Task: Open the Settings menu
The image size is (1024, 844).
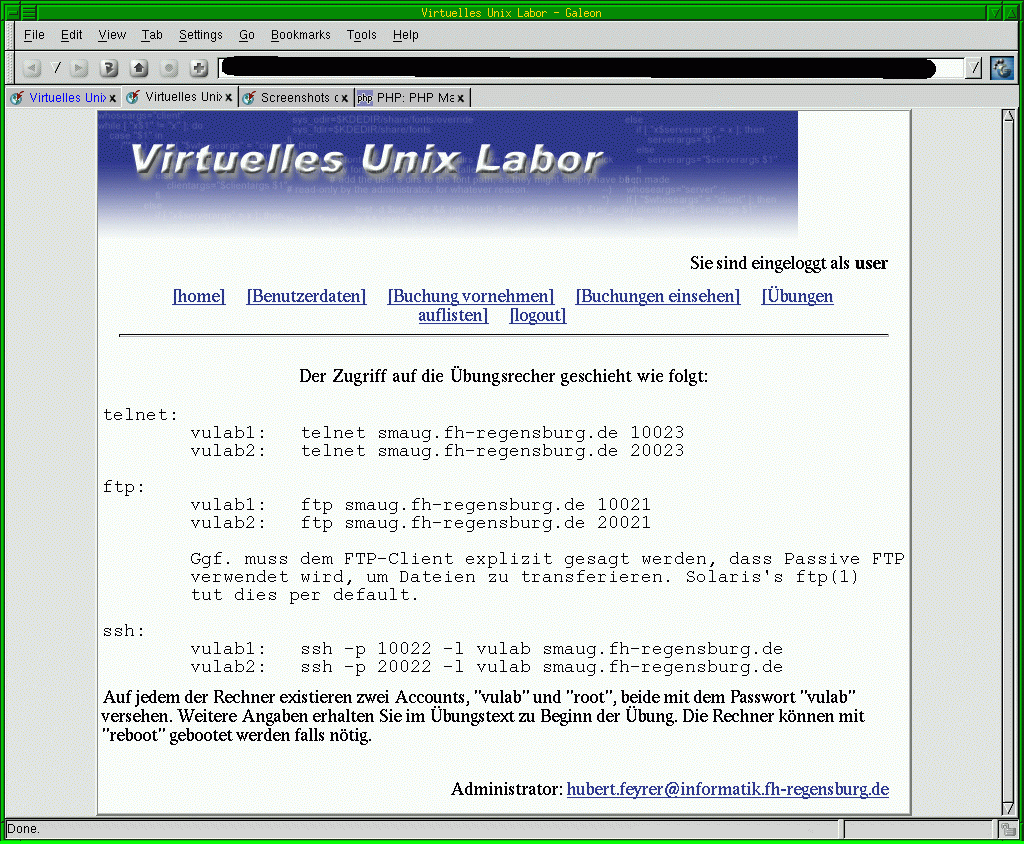Action: (200, 35)
